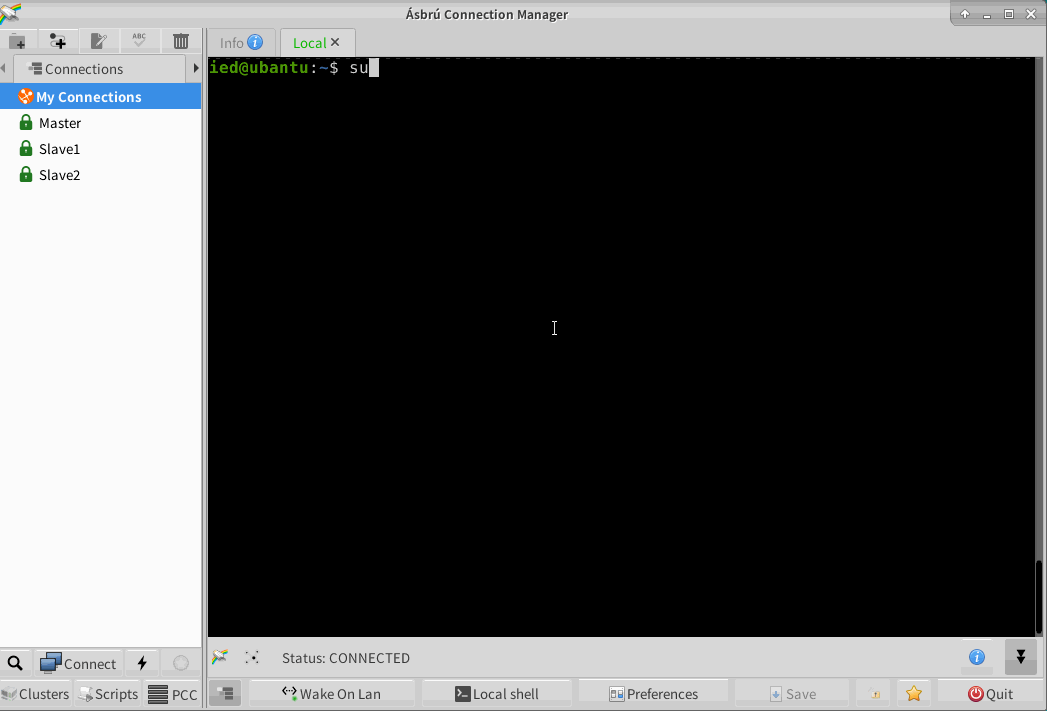Viewport: 1047px width, 711px height.
Task: Open the Connections tree tab
Action: point(99,69)
